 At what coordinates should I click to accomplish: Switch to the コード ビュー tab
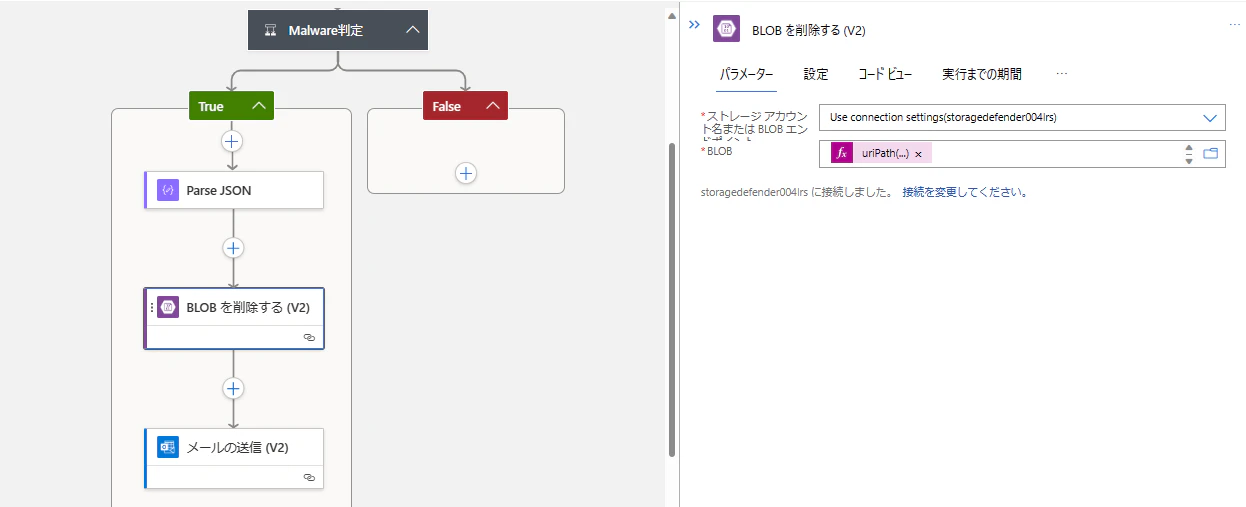pyautogui.click(x=885, y=74)
